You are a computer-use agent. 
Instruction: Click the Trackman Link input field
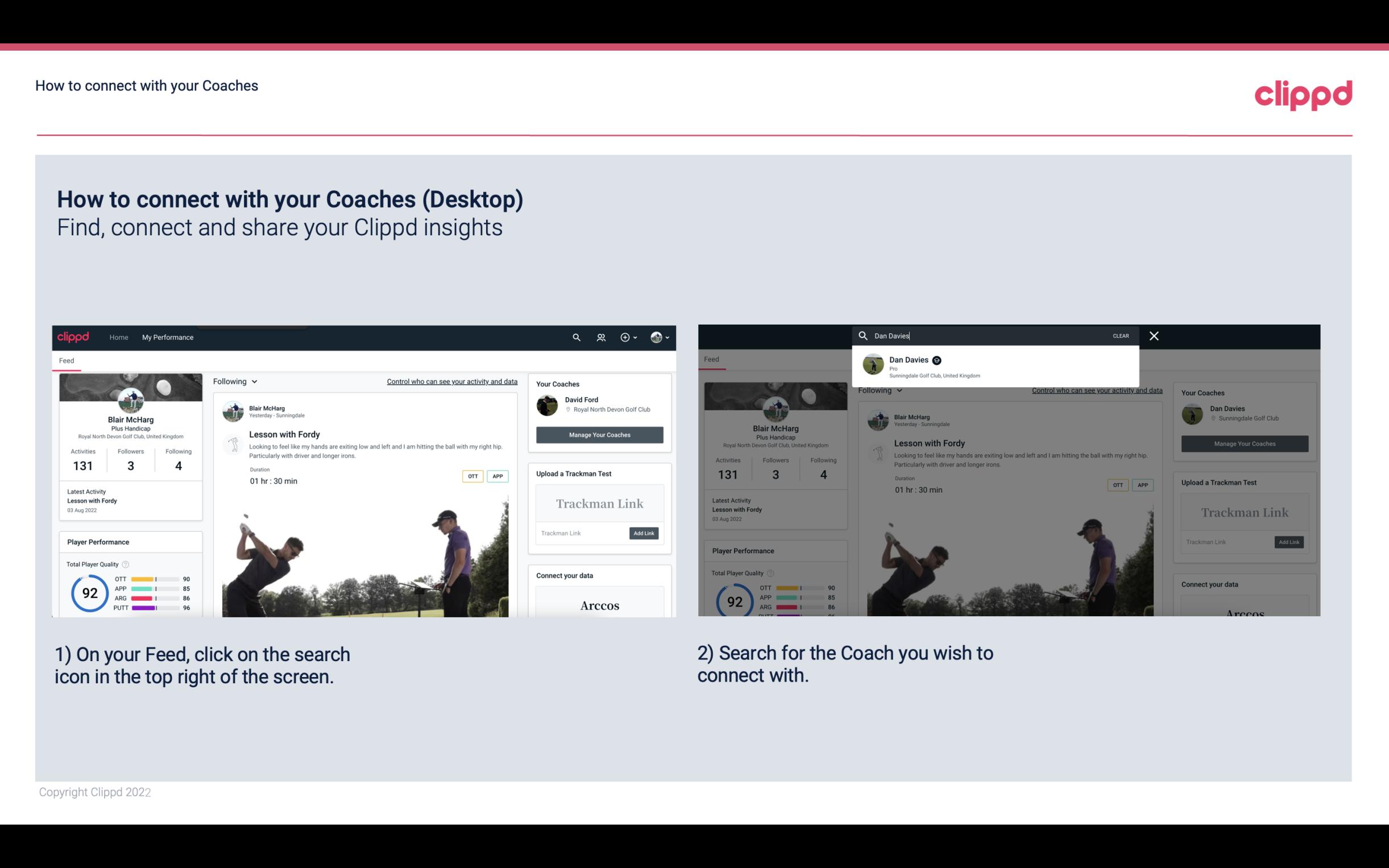(x=579, y=532)
